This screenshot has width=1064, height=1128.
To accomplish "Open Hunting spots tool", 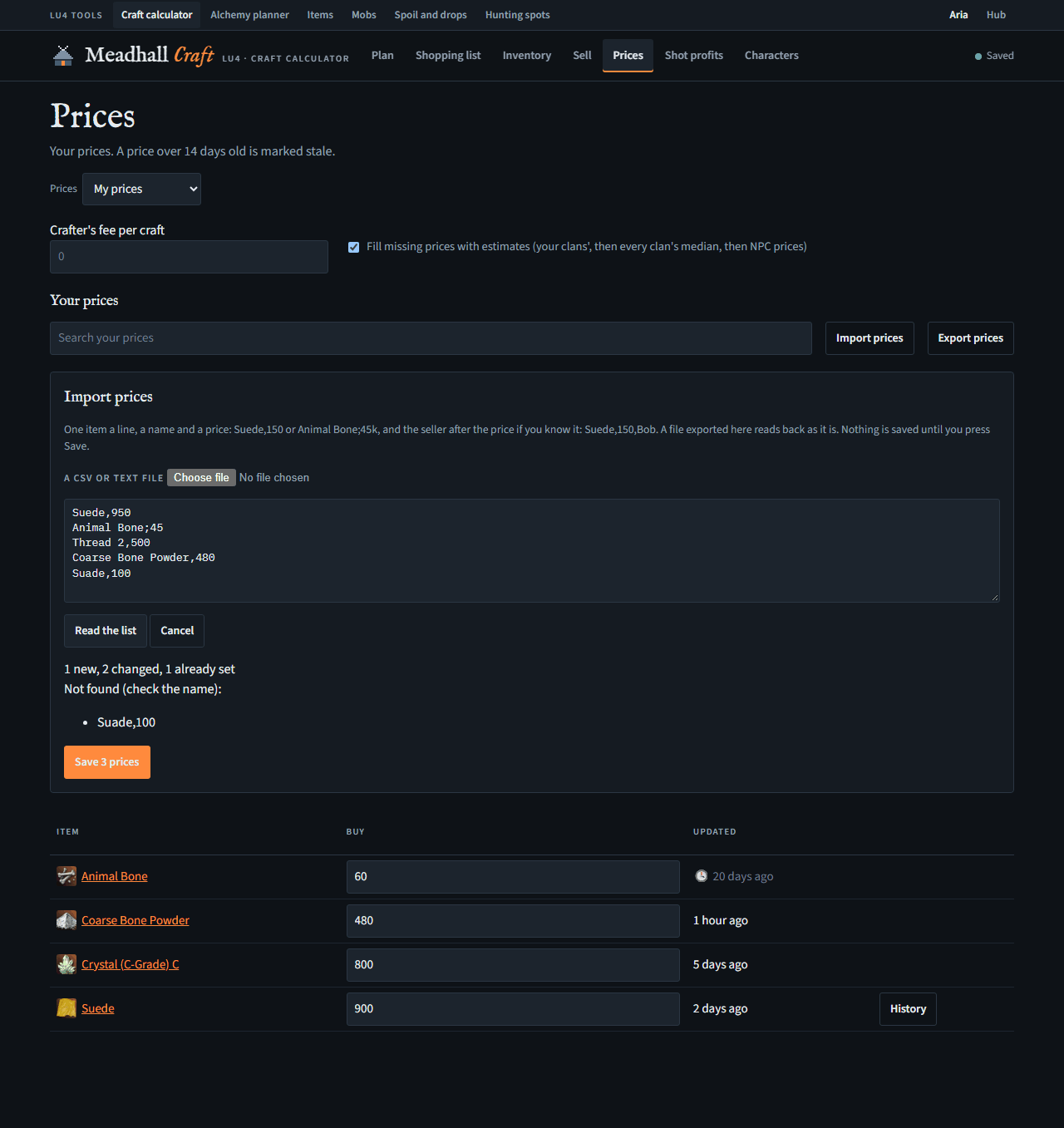I will coord(518,15).
